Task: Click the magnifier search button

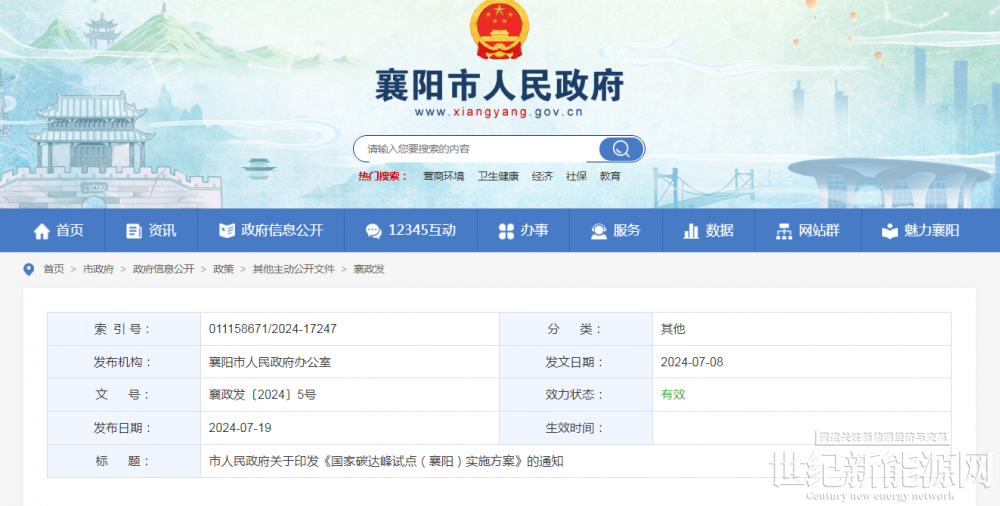Action: (x=621, y=149)
